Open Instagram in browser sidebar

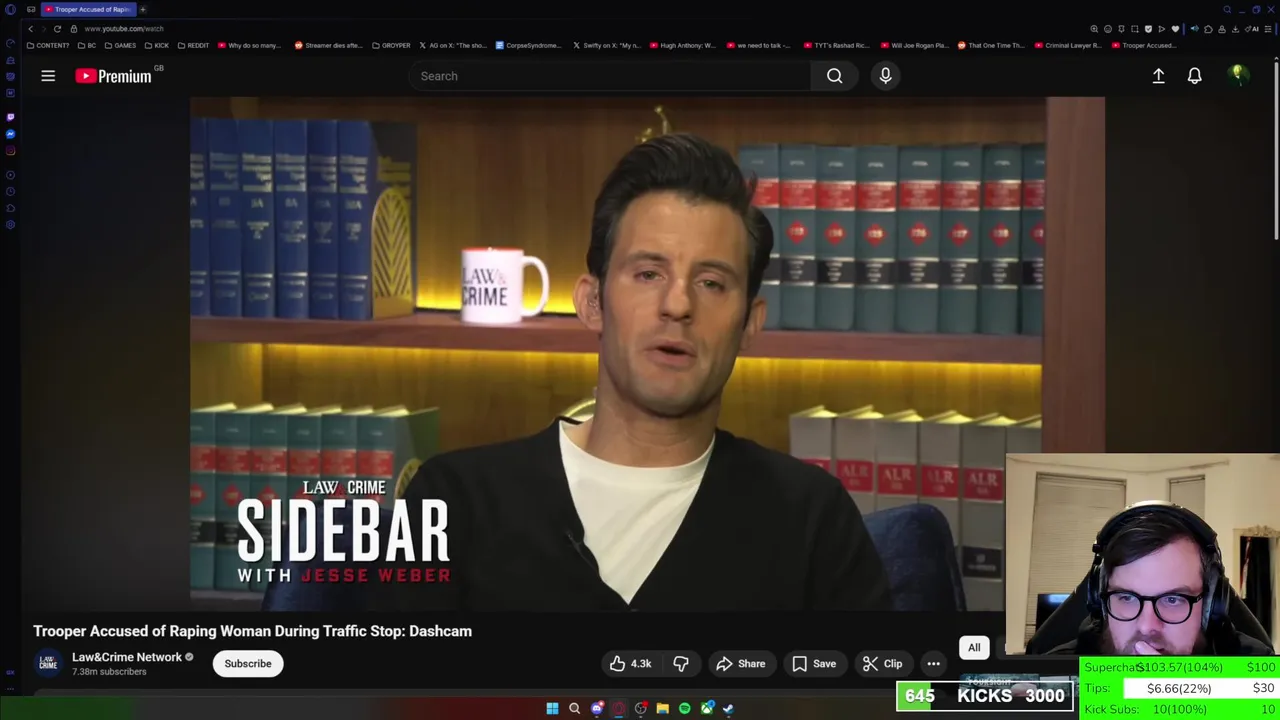pos(10,151)
